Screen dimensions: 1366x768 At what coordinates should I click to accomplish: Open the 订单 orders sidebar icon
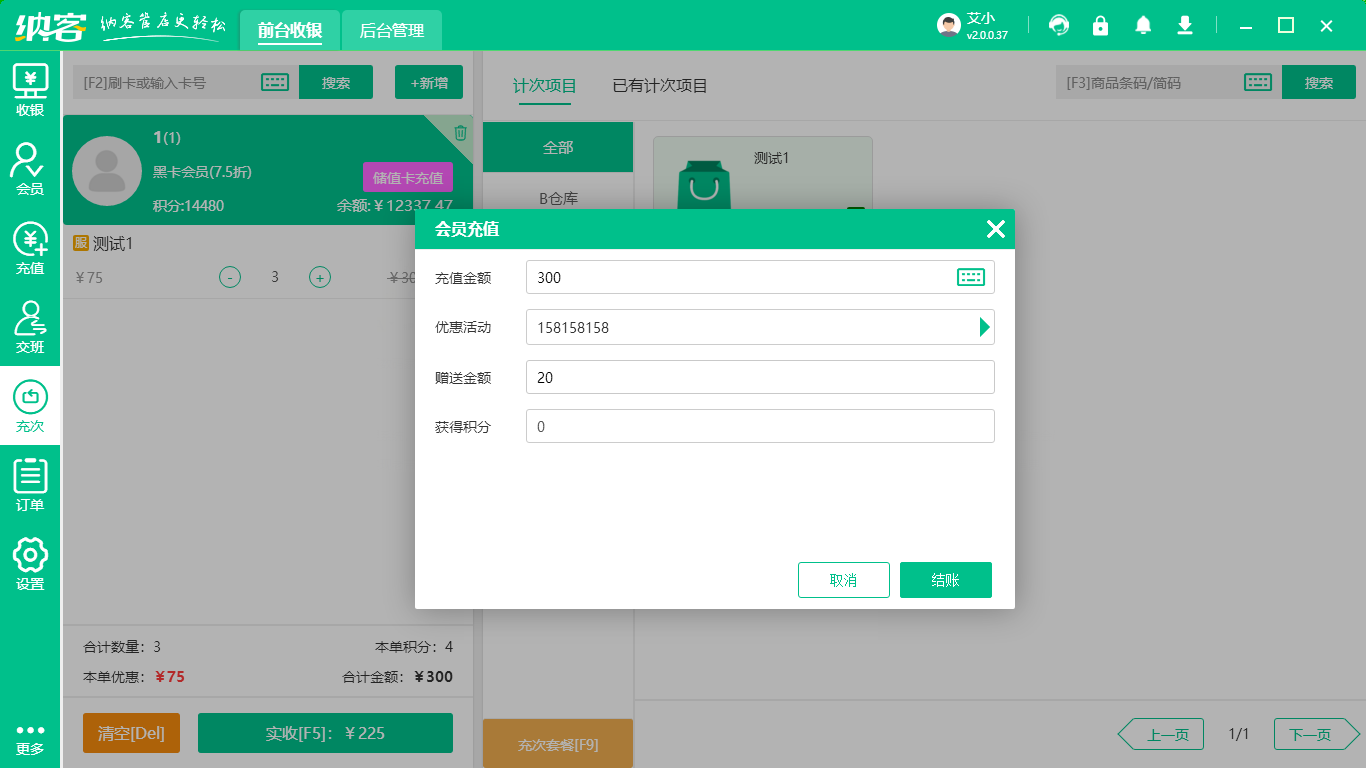click(x=30, y=485)
